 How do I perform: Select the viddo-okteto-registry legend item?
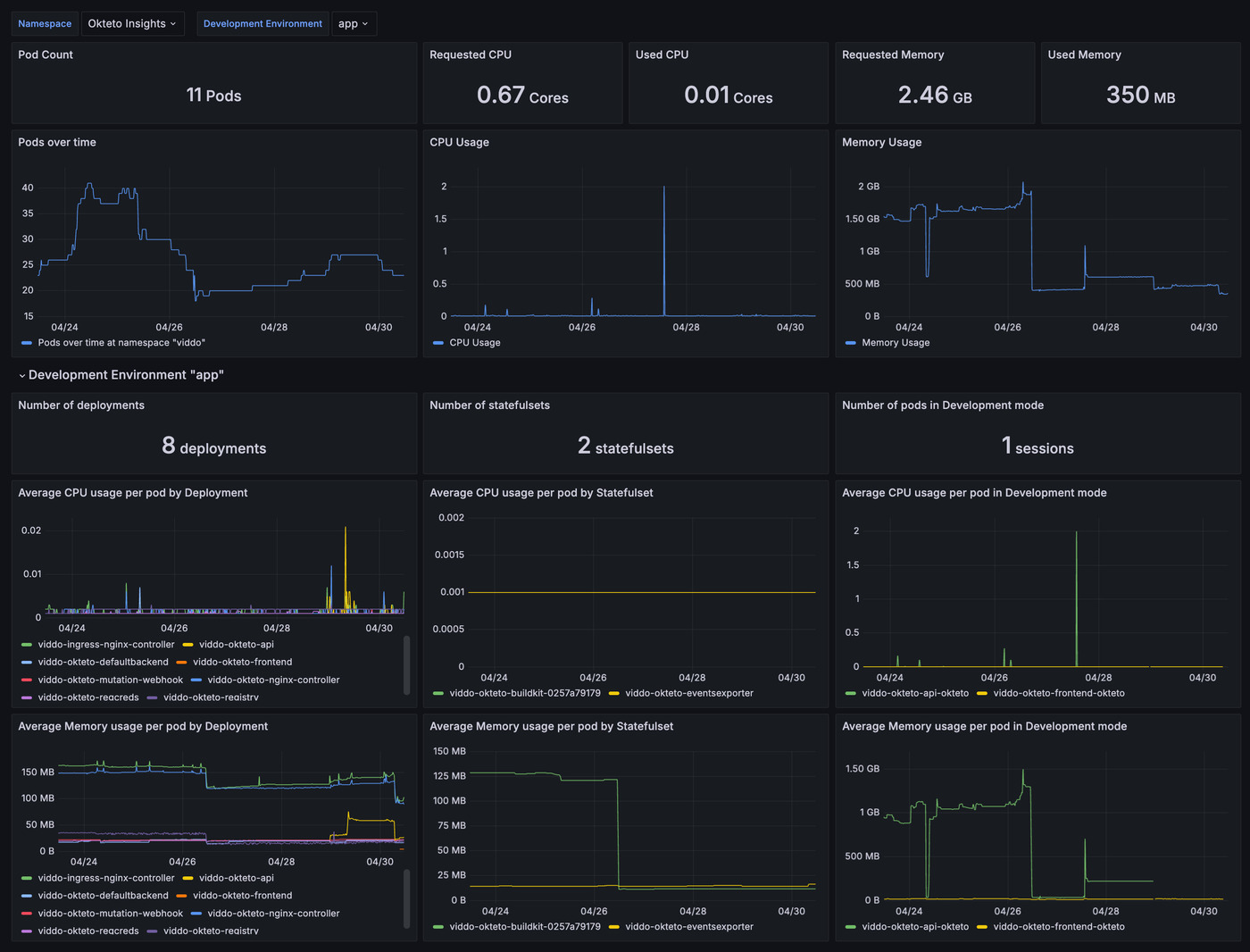(x=211, y=697)
